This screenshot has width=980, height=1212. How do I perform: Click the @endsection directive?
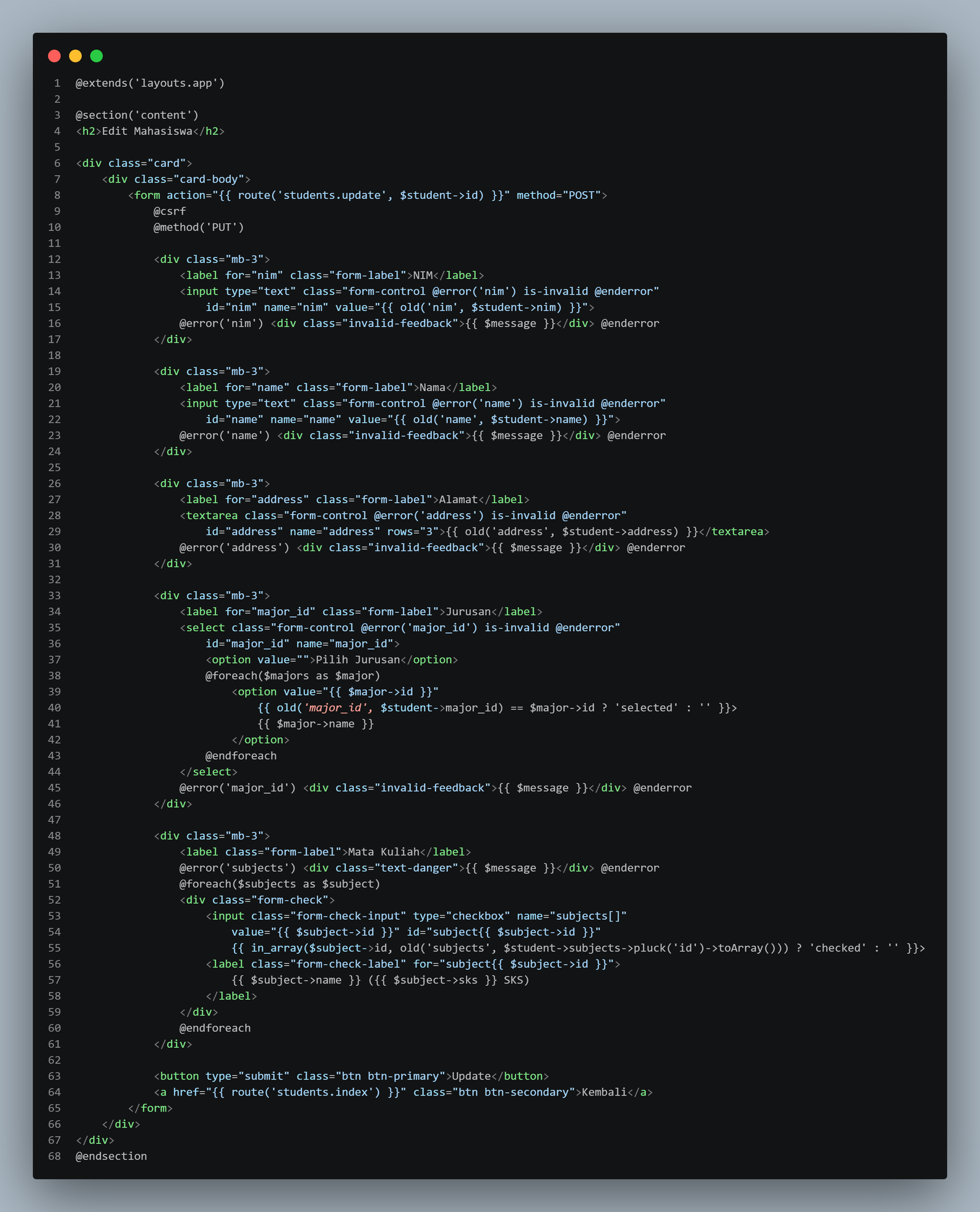point(111,1156)
